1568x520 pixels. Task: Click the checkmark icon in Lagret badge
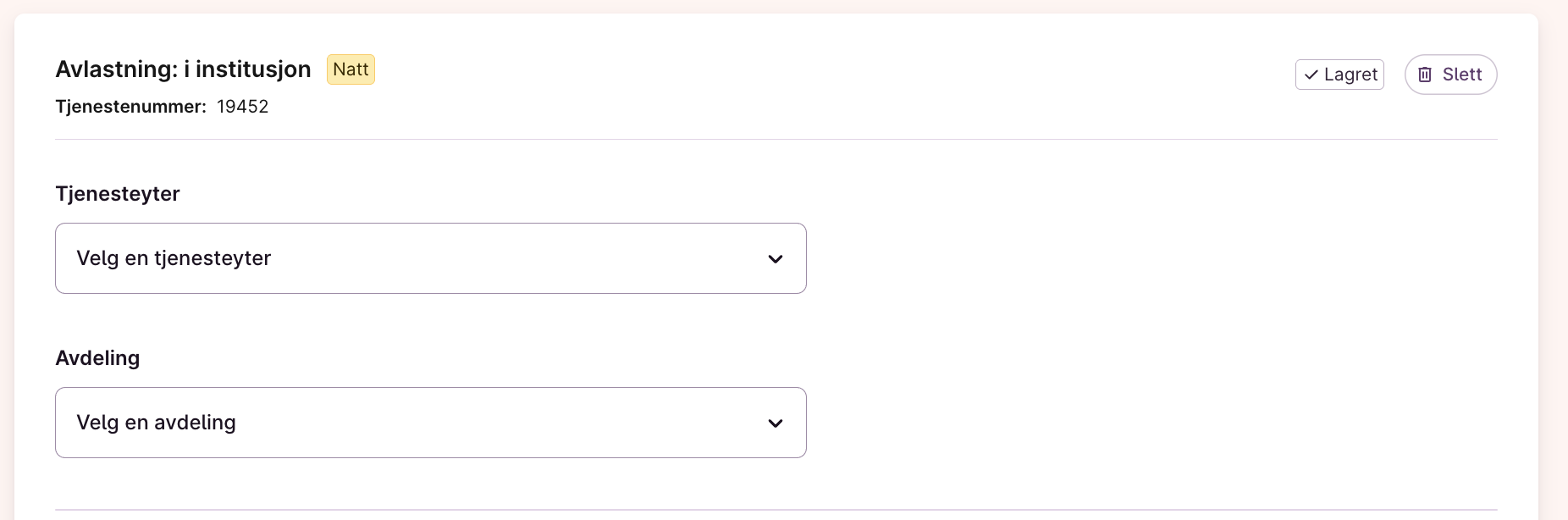tap(1311, 75)
